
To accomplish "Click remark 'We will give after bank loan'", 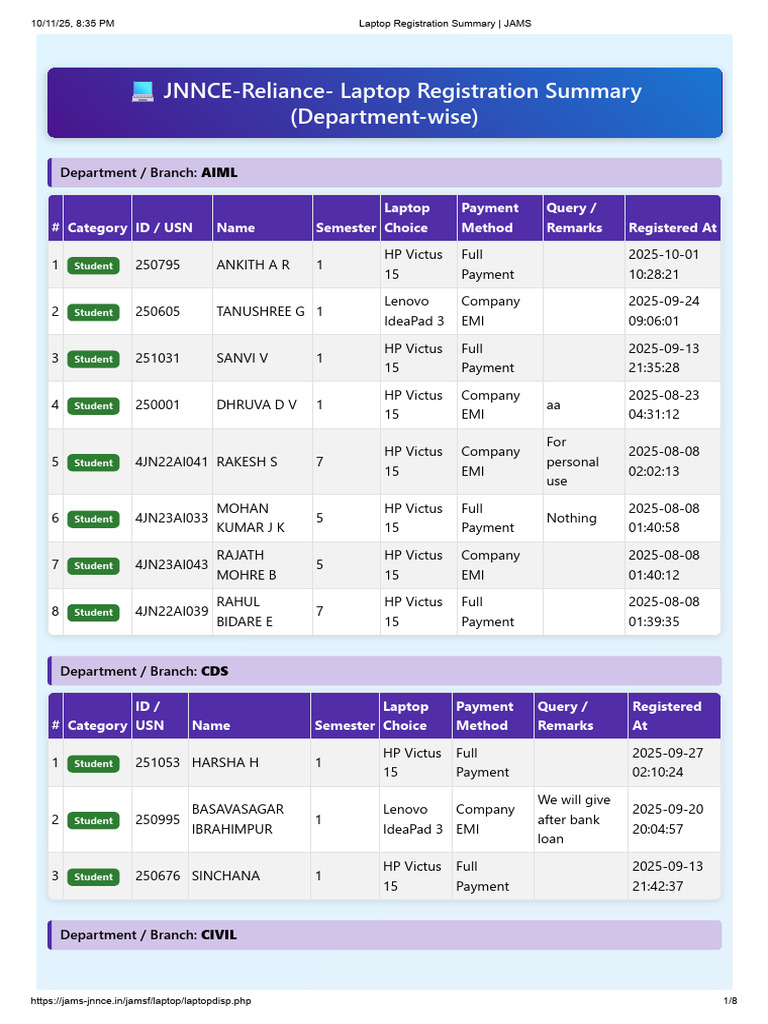I will (x=574, y=820).
